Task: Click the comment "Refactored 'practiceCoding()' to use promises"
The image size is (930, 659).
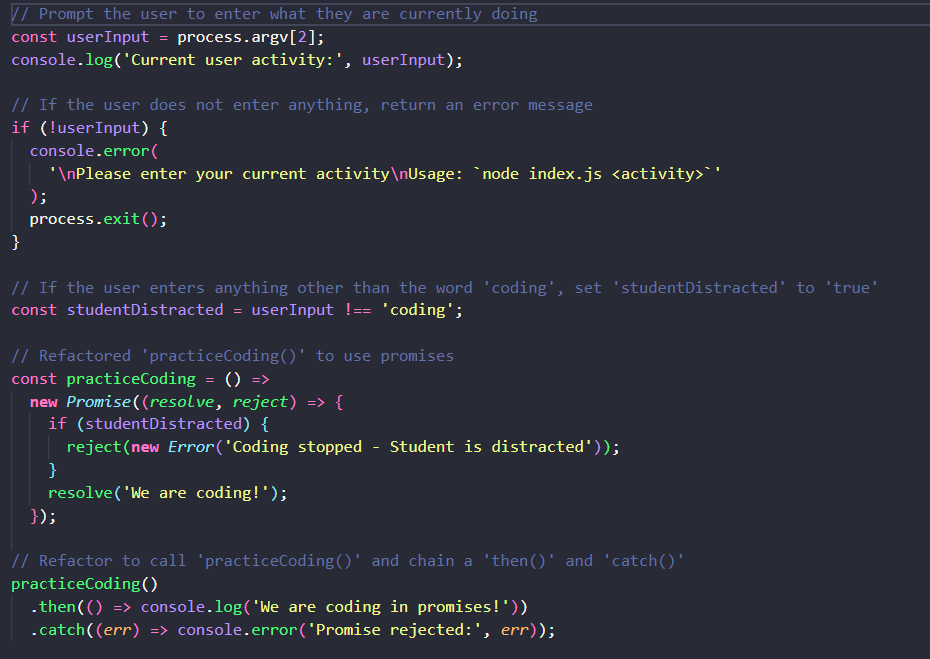Action: point(232,356)
